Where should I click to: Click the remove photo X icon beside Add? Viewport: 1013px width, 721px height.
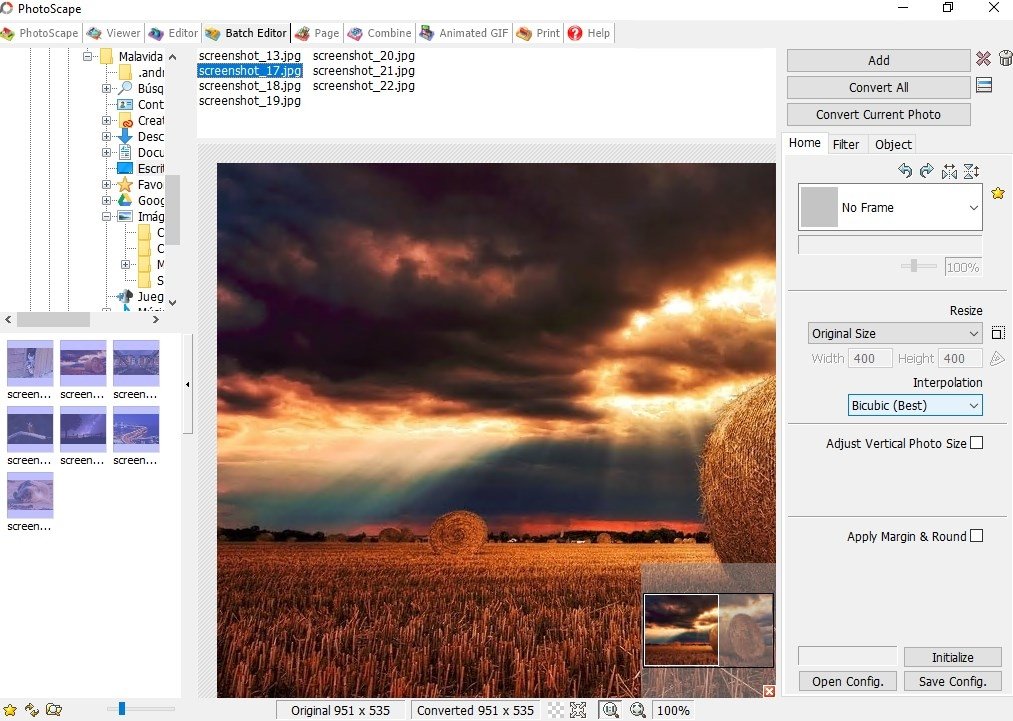pyautogui.click(x=983, y=59)
